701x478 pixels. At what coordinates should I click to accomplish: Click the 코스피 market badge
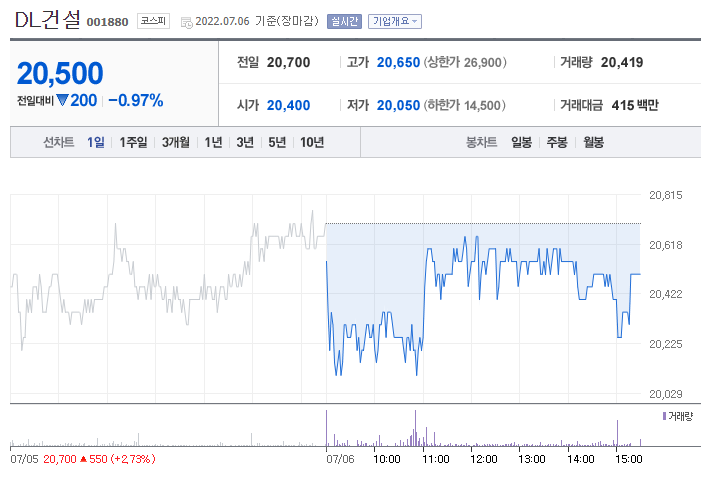point(153,21)
